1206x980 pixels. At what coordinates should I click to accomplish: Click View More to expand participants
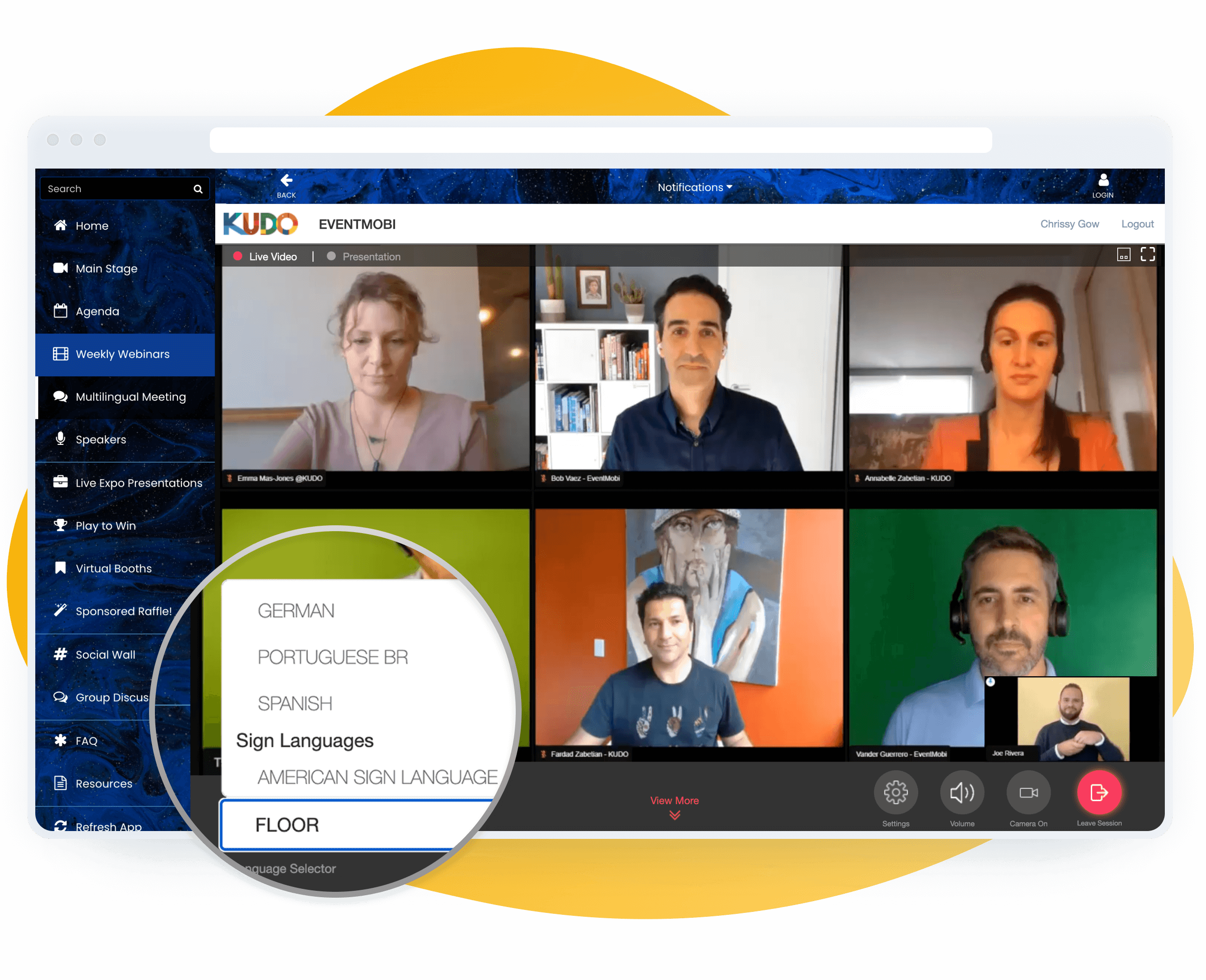pyautogui.click(x=674, y=800)
